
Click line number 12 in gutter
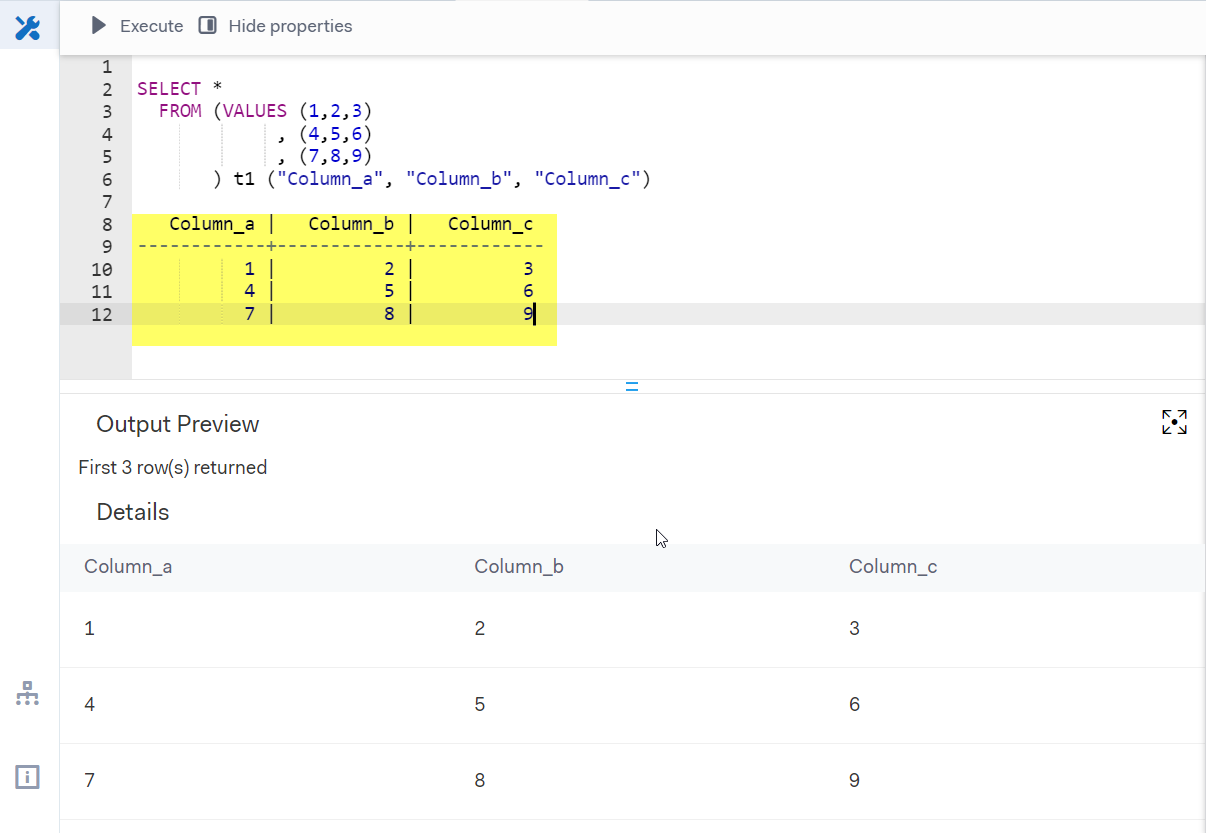(101, 314)
